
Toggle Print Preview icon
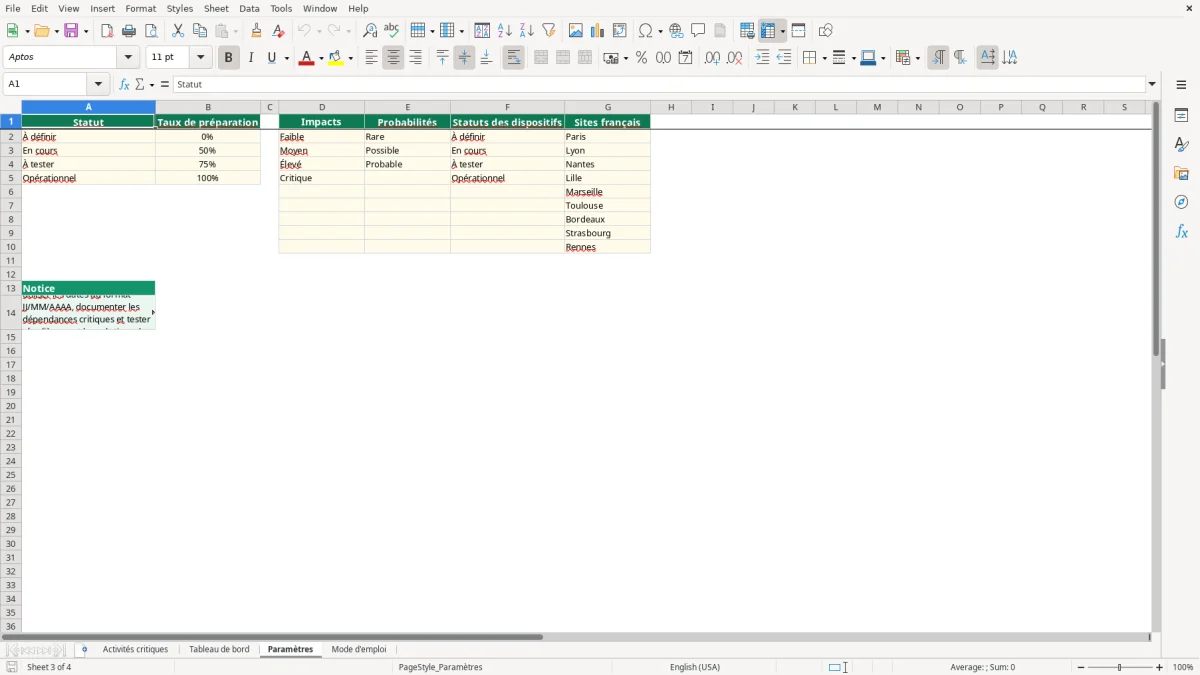tap(151, 31)
